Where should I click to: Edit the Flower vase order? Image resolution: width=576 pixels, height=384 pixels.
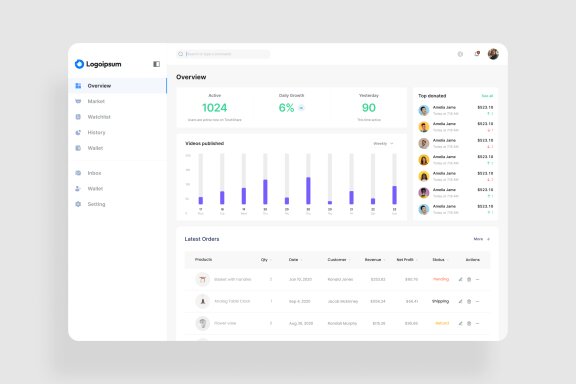click(460, 323)
